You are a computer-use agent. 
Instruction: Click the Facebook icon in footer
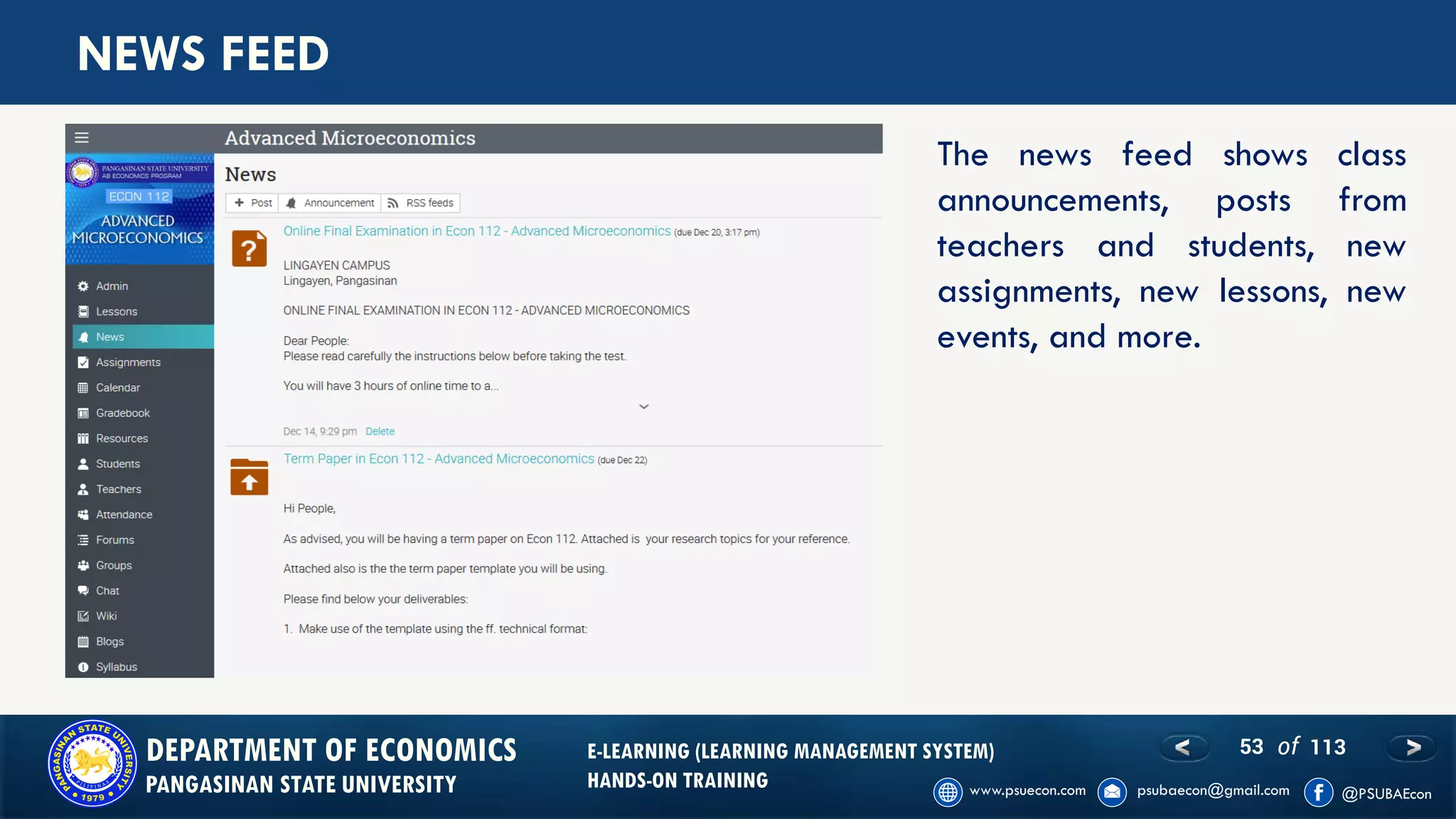click(1319, 792)
